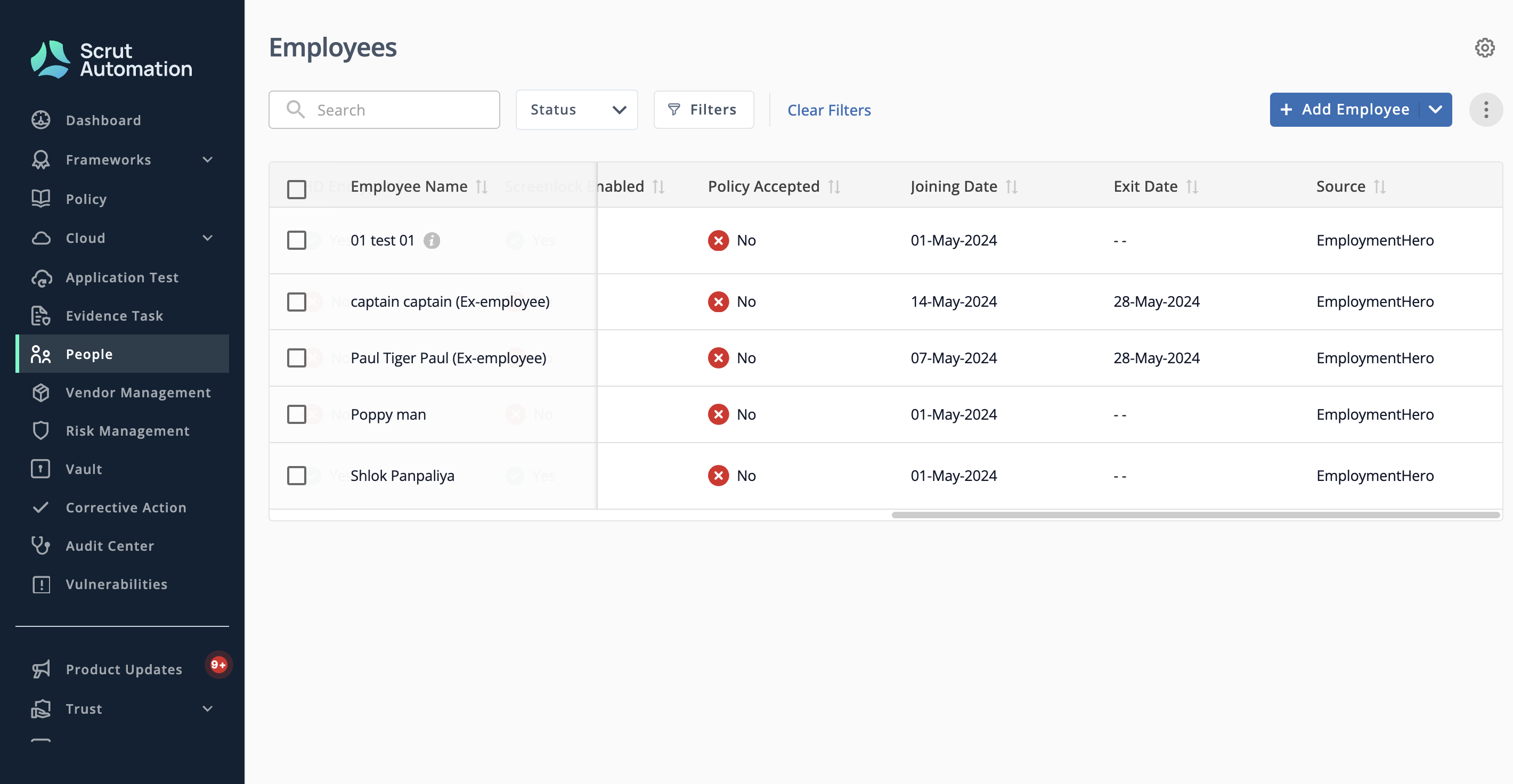Click the Add Employee button
This screenshot has height=784, width=1513.
1346,109
